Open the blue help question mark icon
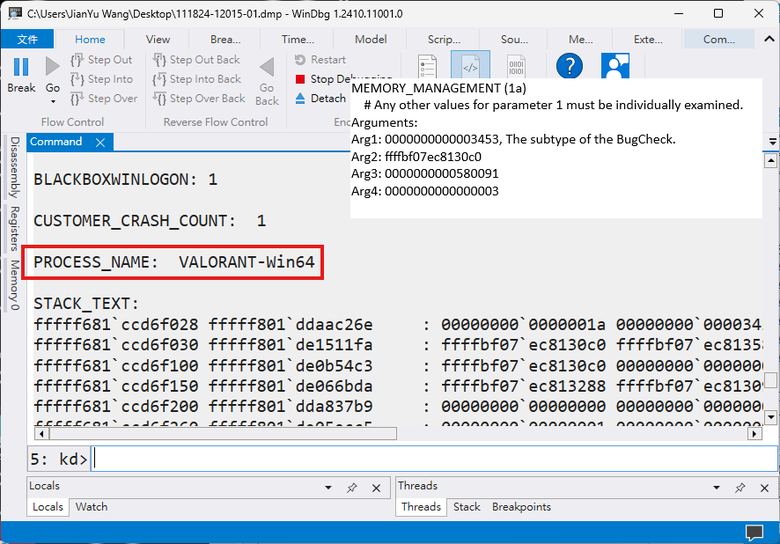This screenshot has height=544, width=780. pos(569,66)
